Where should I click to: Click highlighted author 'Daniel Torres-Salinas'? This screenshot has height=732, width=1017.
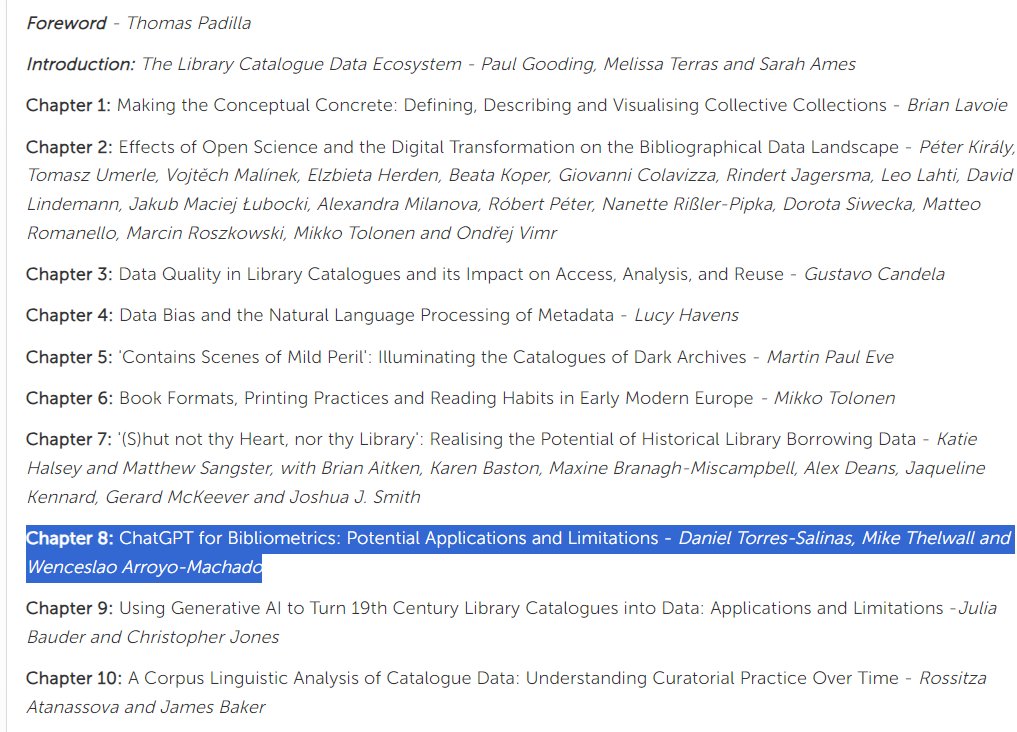pyautogui.click(x=767, y=538)
